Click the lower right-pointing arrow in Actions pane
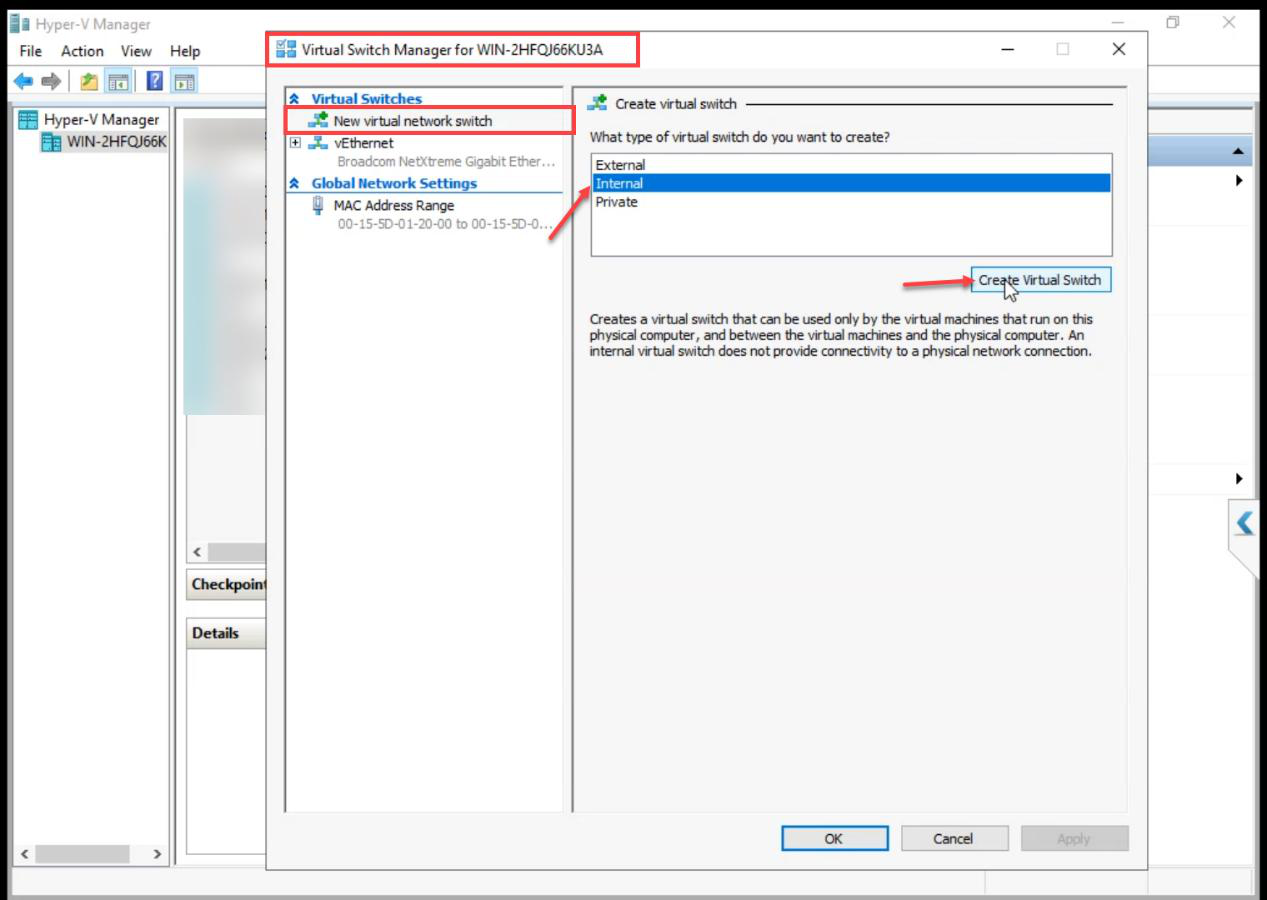Viewport: 1267px width, 900px height. tap(1239, 479)
